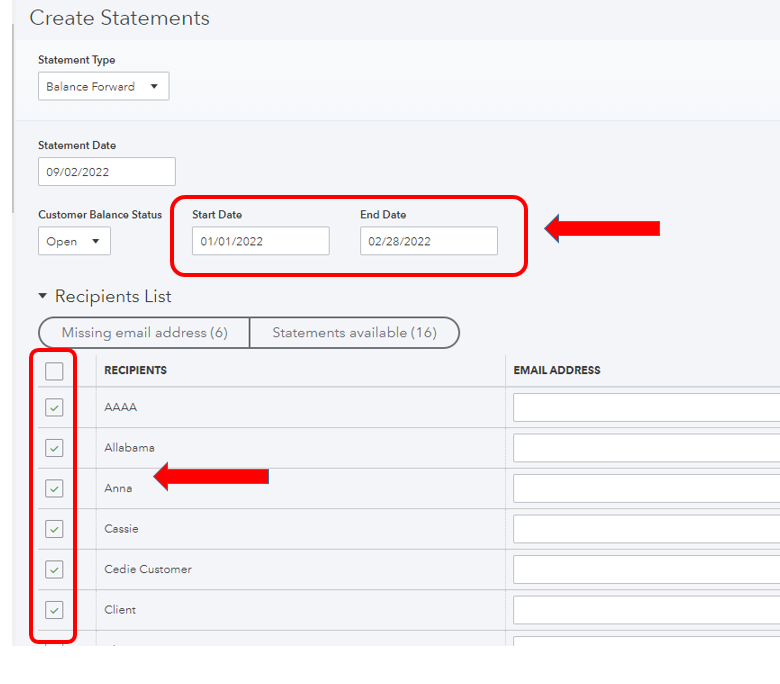Uncheck the Anna recipient checkbox

[x=54, y=489]
